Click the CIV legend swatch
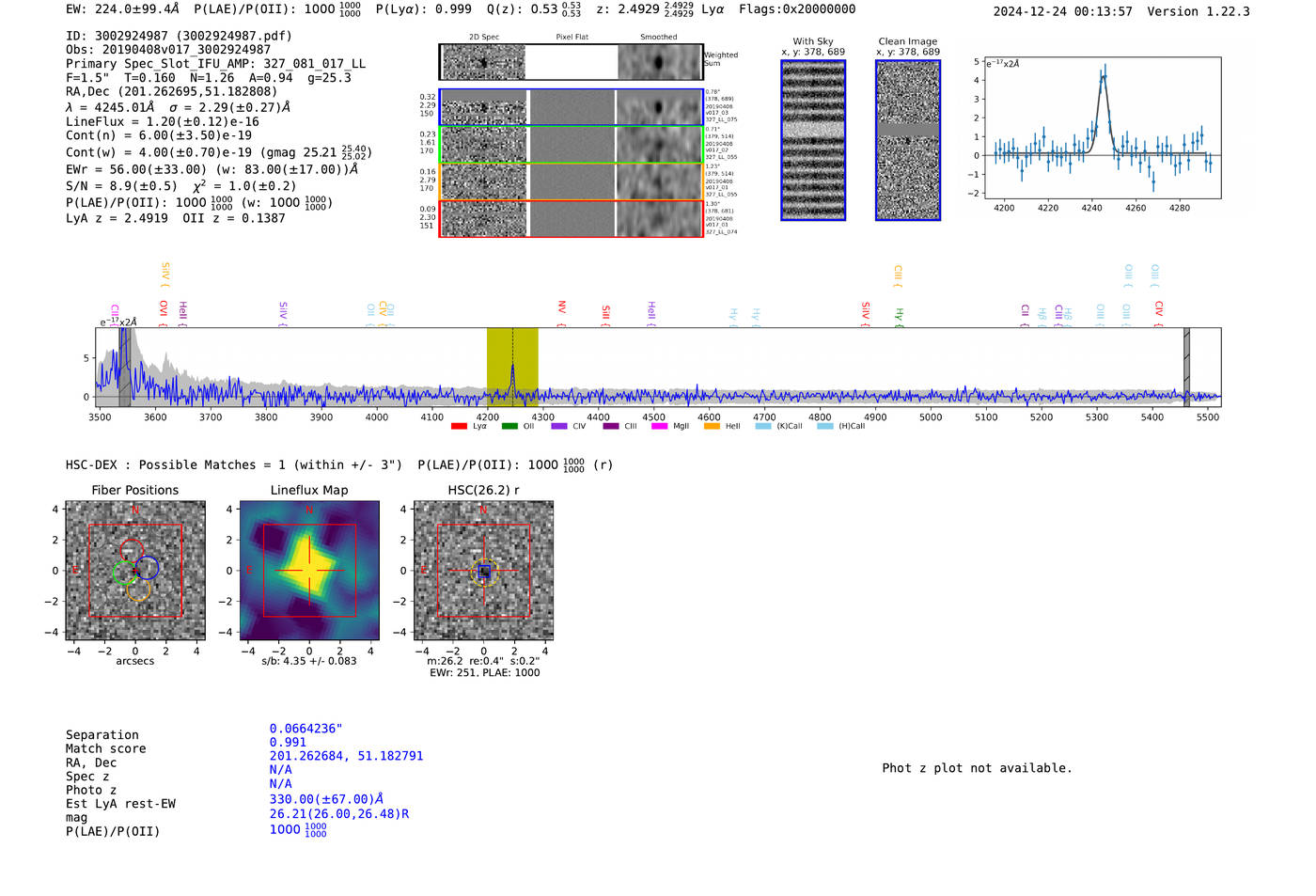 coord(559,427)
